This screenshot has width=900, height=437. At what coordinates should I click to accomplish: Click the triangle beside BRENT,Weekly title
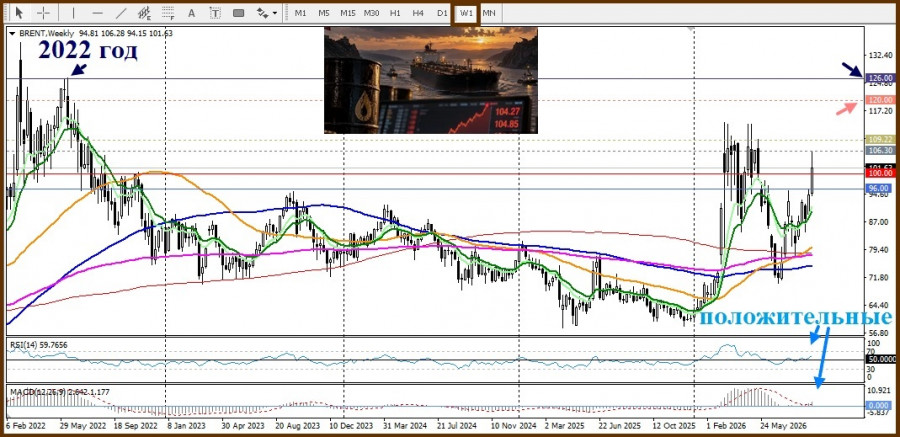click(13, 33)
